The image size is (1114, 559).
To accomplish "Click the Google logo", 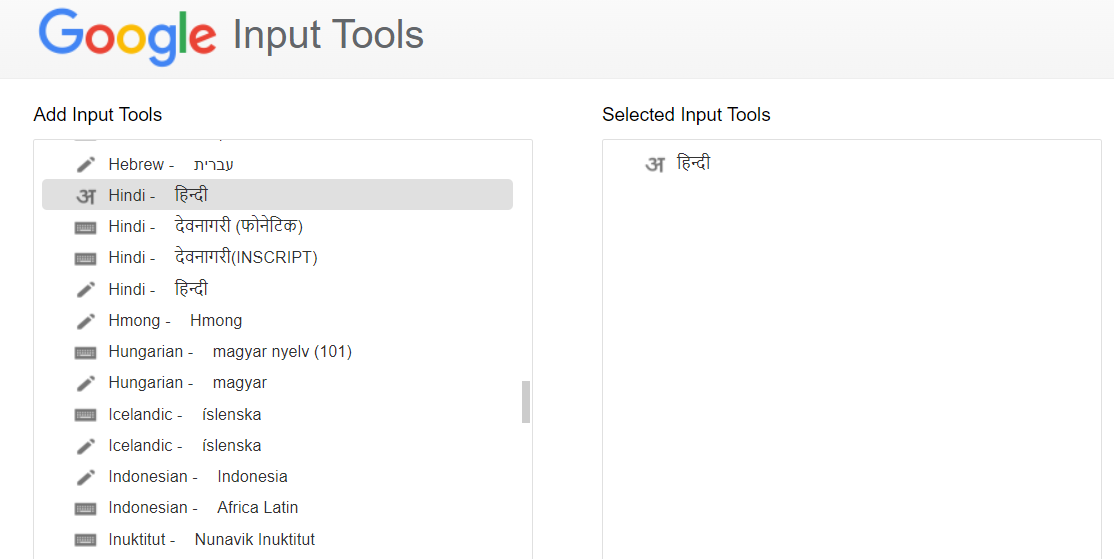I will tap(127, 36).
